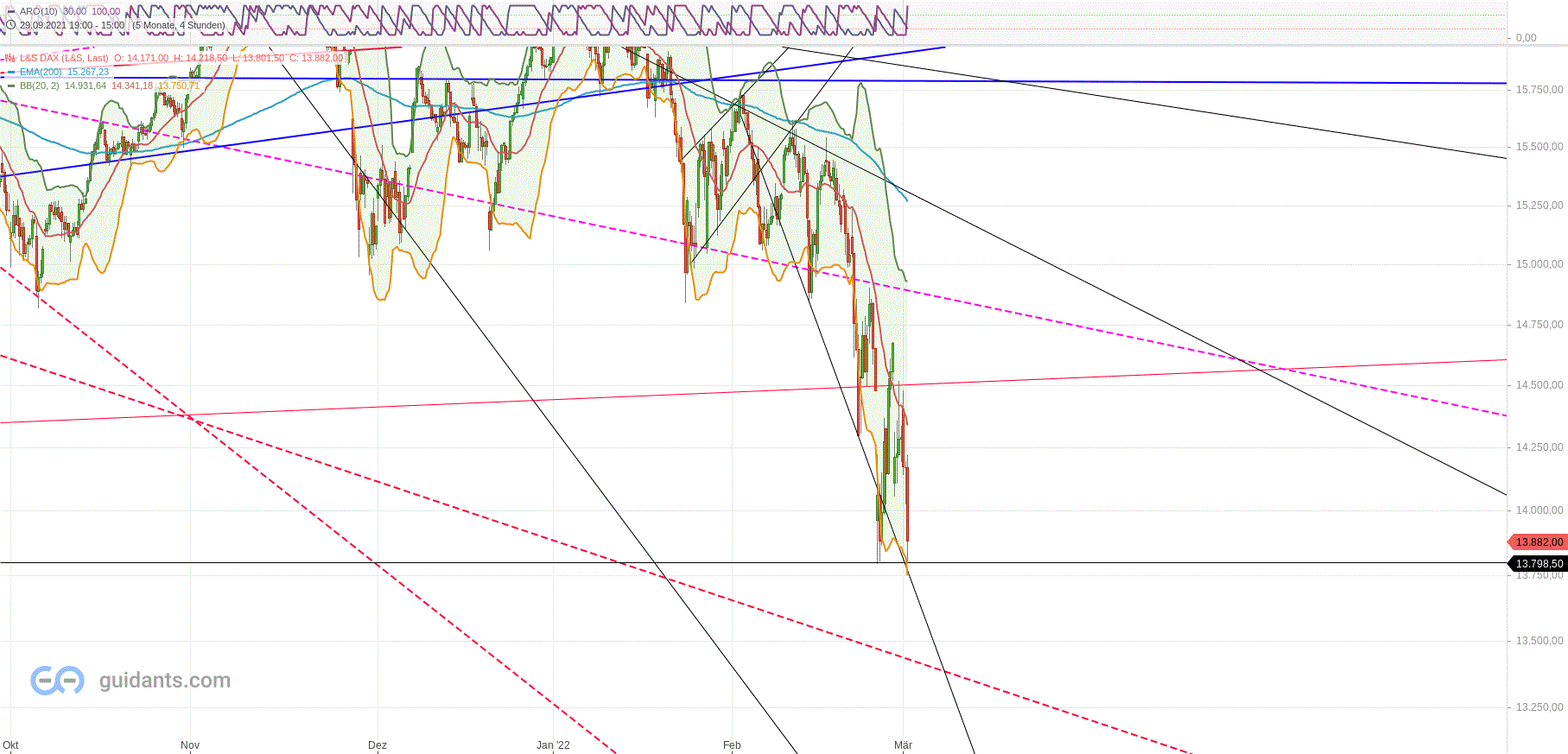Click the Jan '22 label on time axis

(553, 745)
